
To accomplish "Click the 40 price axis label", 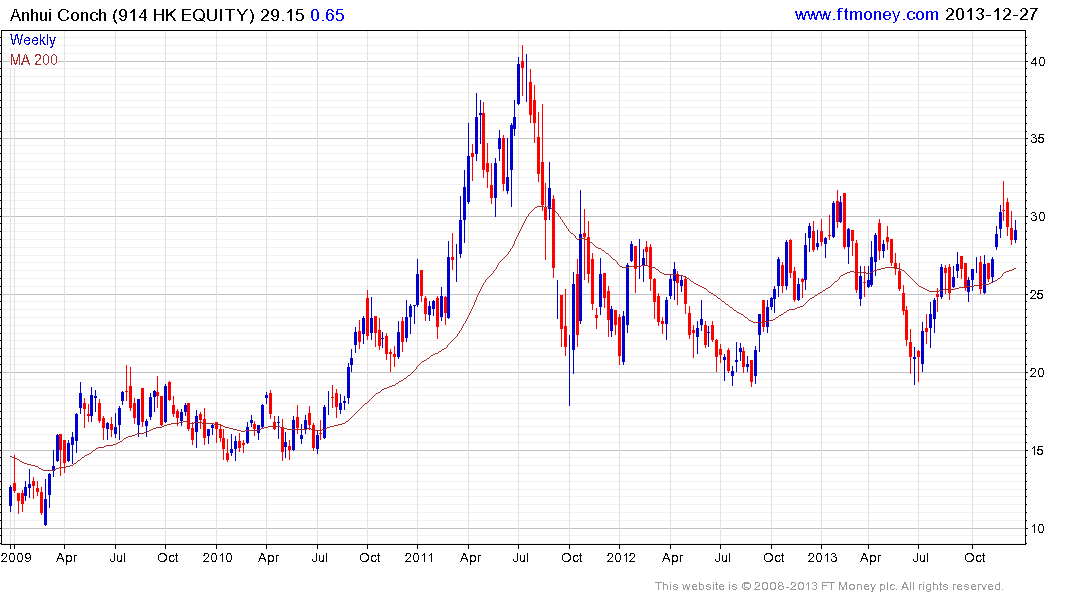I will pyautogui.click(x=1038, y=62).
